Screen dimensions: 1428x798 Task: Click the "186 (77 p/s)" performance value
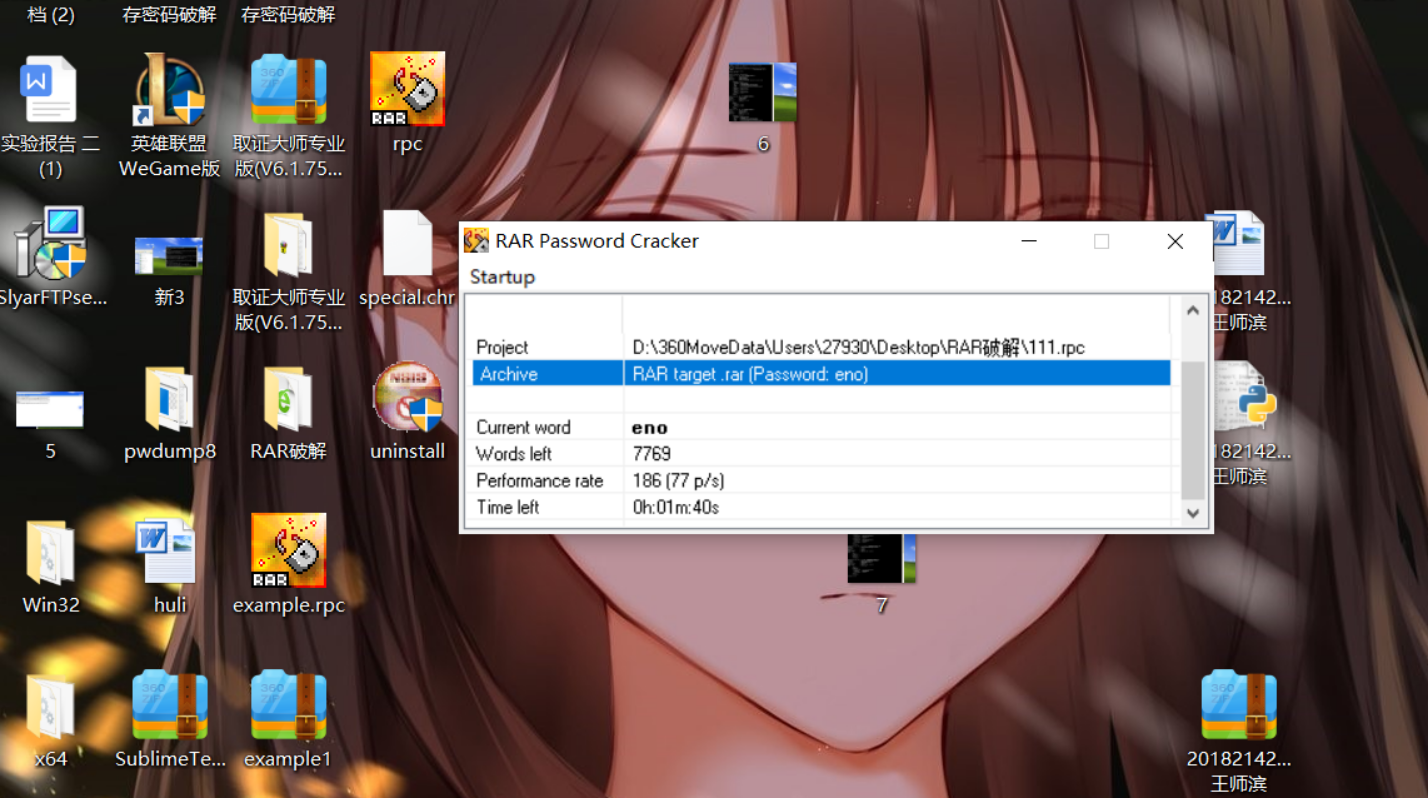pos(678,481)
